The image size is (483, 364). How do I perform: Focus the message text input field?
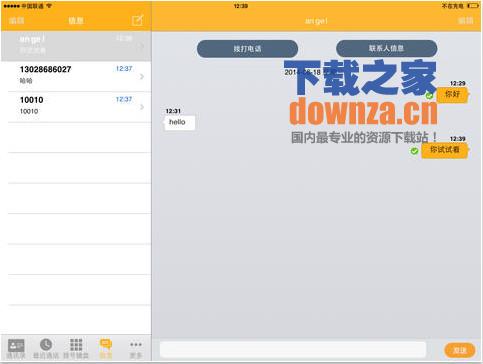point(293,350)
